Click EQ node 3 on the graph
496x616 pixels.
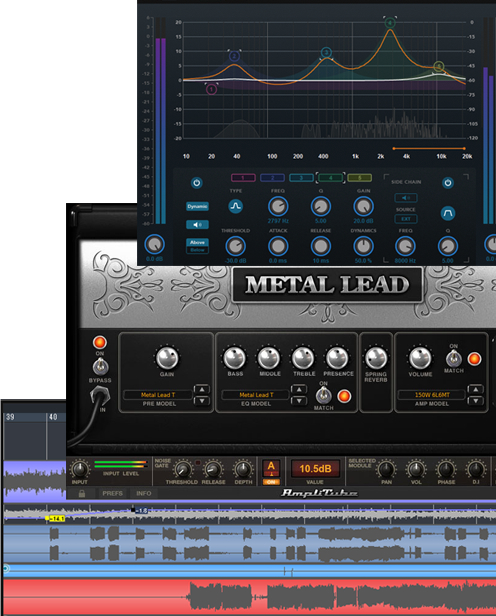pos(326,53)
